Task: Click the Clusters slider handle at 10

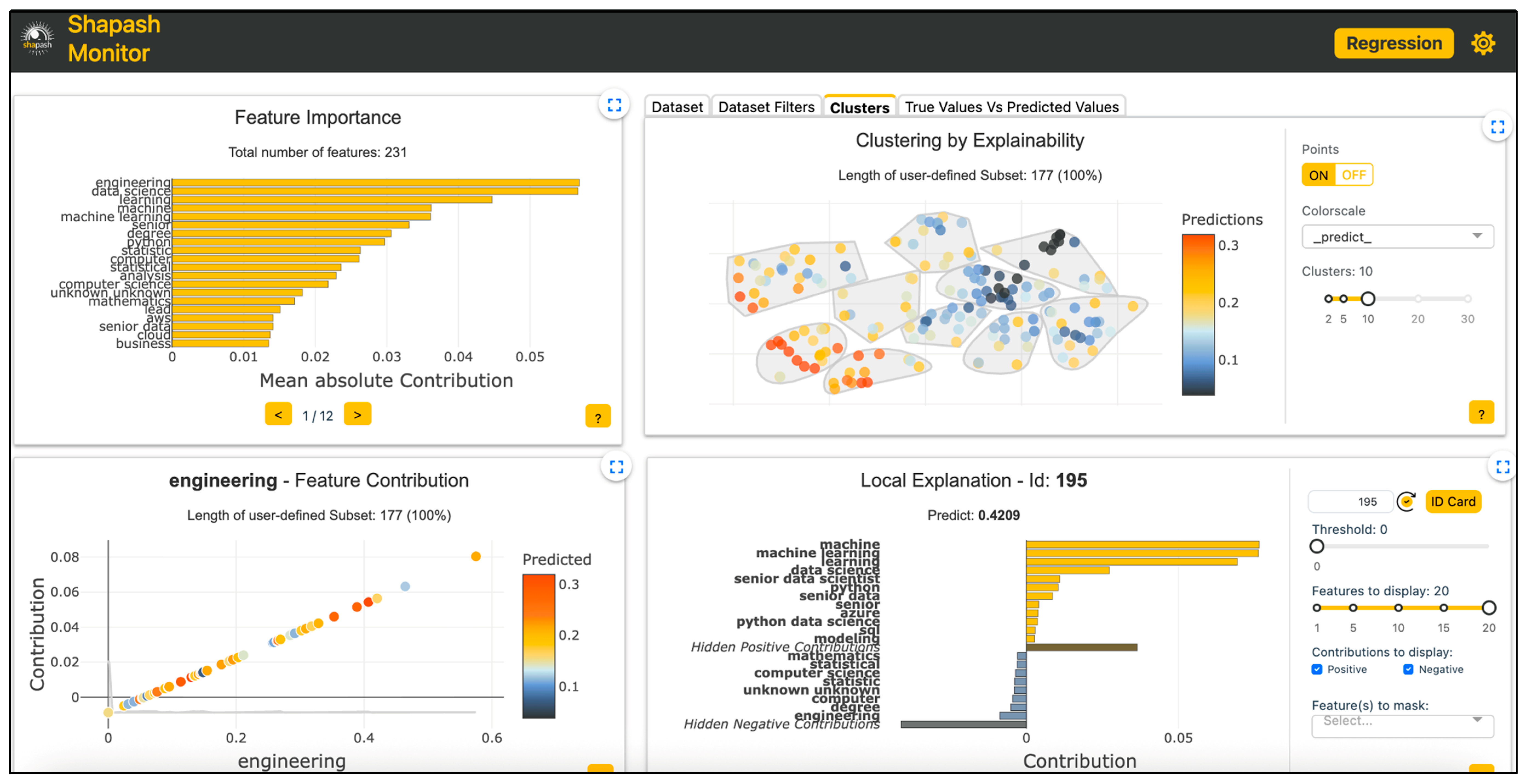Action: pos(1368,299)
